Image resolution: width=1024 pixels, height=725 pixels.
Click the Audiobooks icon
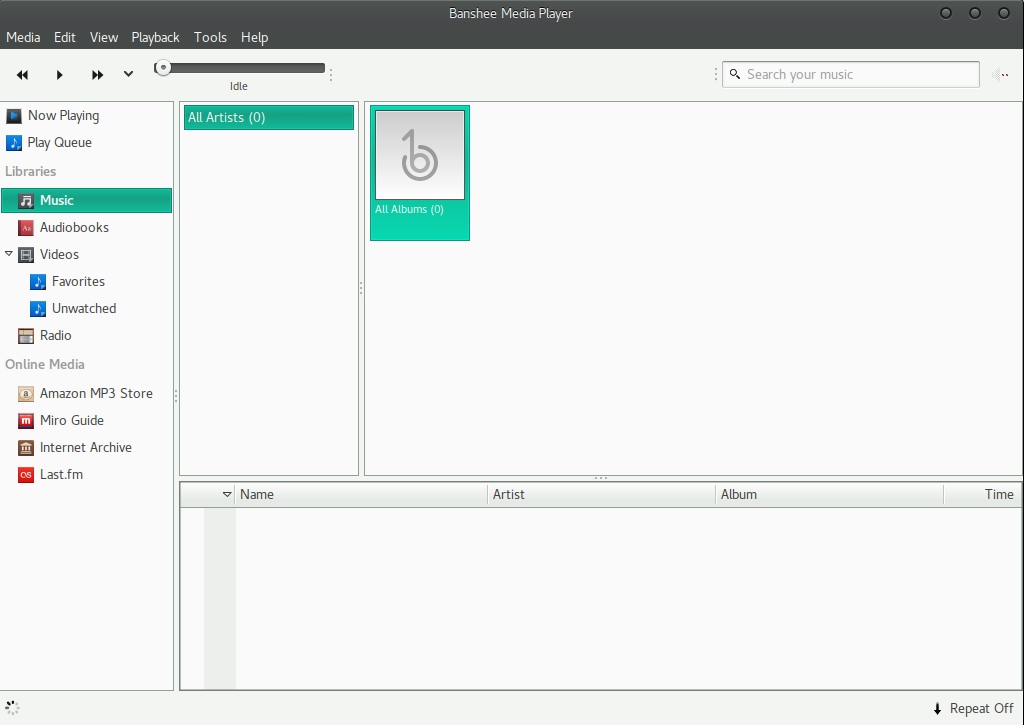(x=26, y=228)
